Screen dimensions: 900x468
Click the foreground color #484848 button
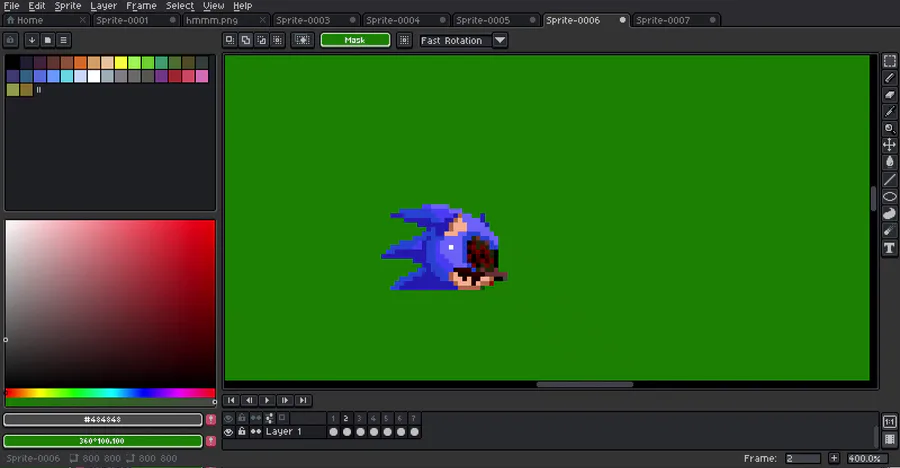[x=103, y=420]
